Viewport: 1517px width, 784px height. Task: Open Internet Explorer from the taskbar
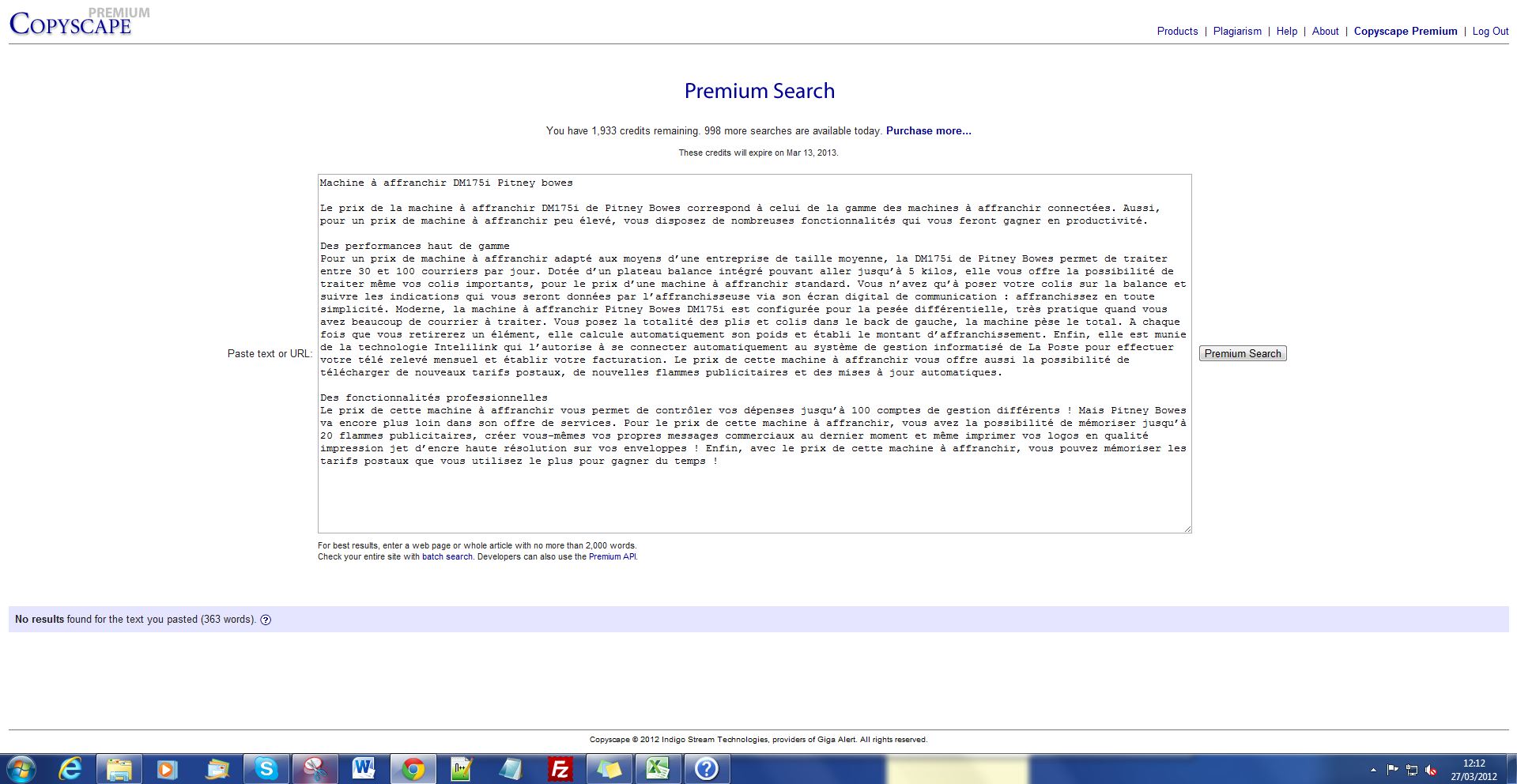tap(70, 769)
